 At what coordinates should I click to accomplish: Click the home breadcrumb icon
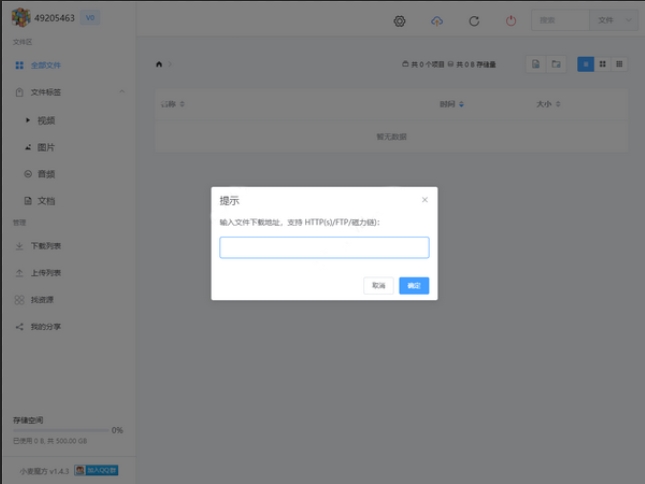click(159, 64)
